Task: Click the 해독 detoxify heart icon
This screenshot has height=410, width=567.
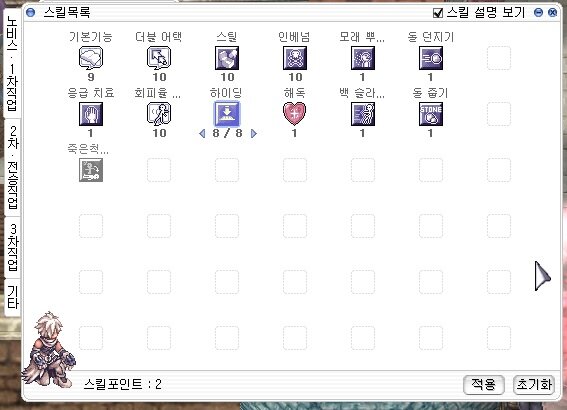Action: [295, 114]
